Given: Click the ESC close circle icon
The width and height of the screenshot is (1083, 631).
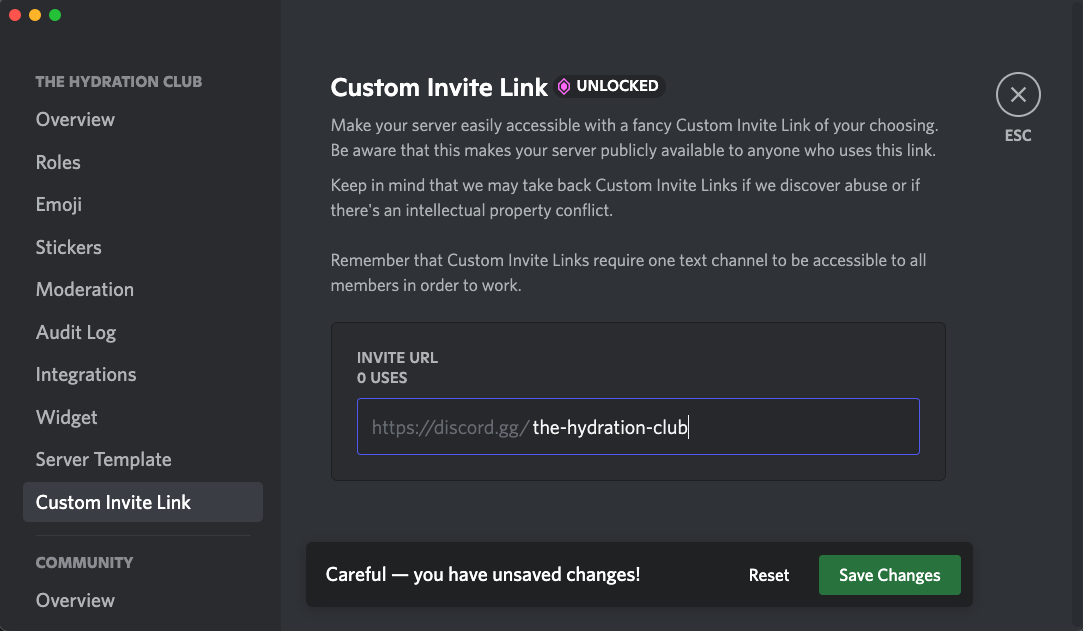Looking at the screenshot, I should (x=1018, y=95).
